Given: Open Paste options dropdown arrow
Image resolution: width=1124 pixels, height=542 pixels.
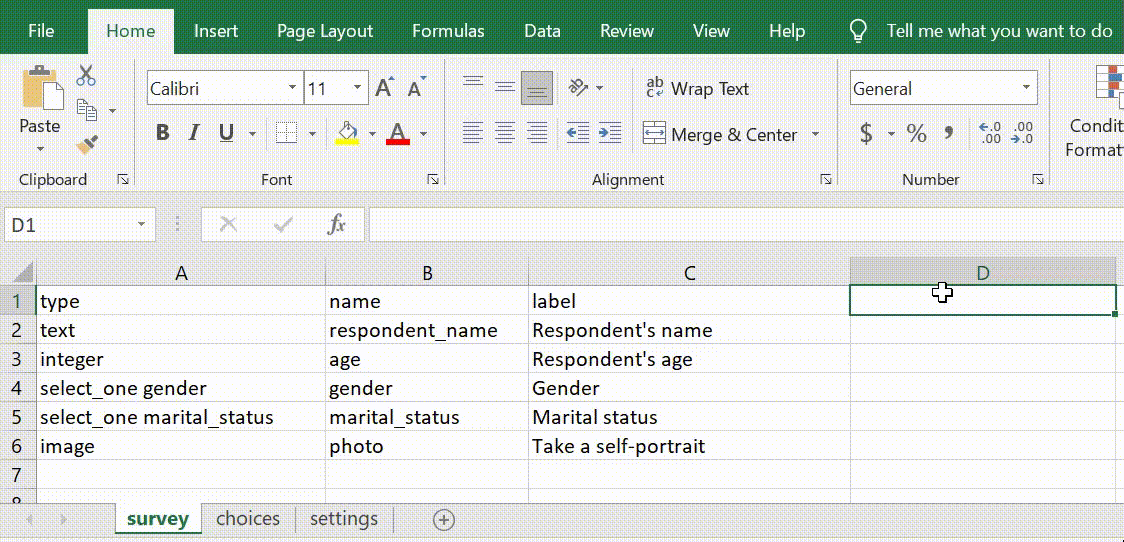Looking at the screenshot, I should [x=40, y=150].
